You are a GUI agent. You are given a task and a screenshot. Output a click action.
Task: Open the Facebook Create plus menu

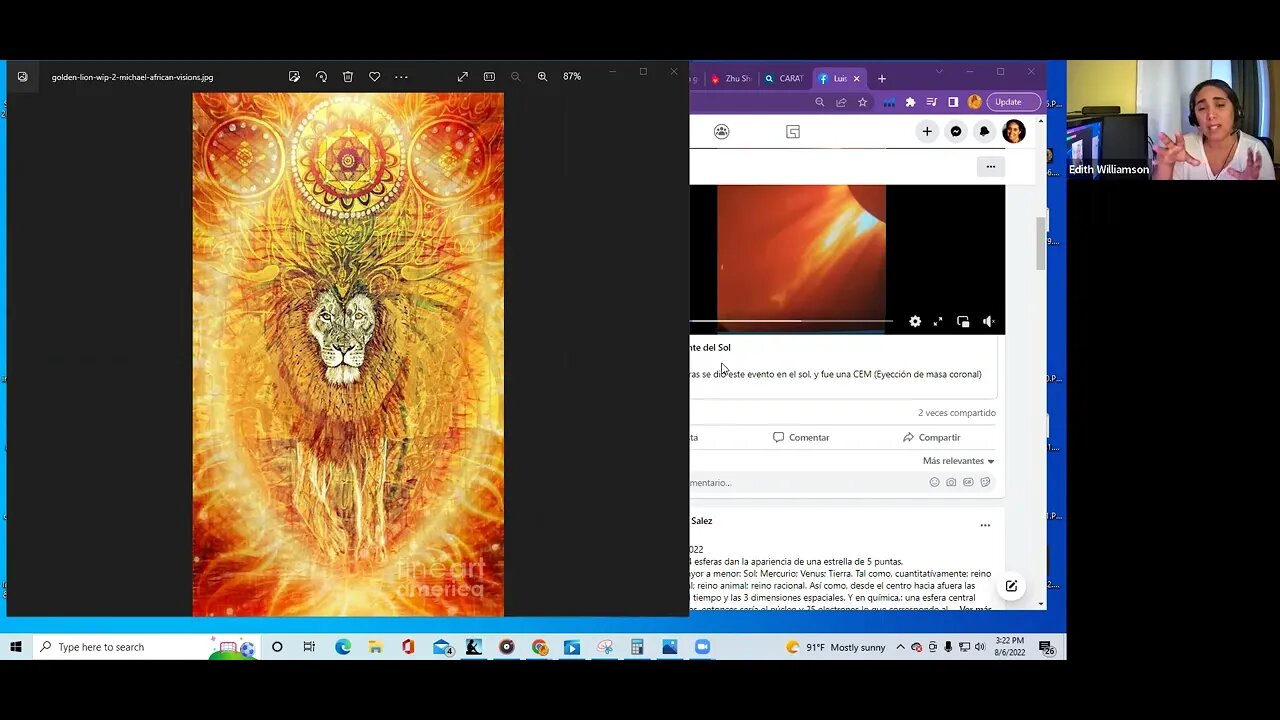point(927,131)
